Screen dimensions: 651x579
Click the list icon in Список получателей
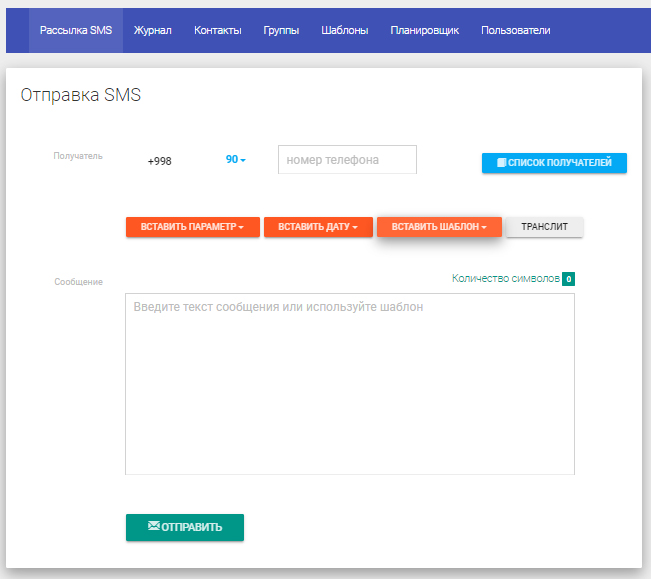[502, 162]
